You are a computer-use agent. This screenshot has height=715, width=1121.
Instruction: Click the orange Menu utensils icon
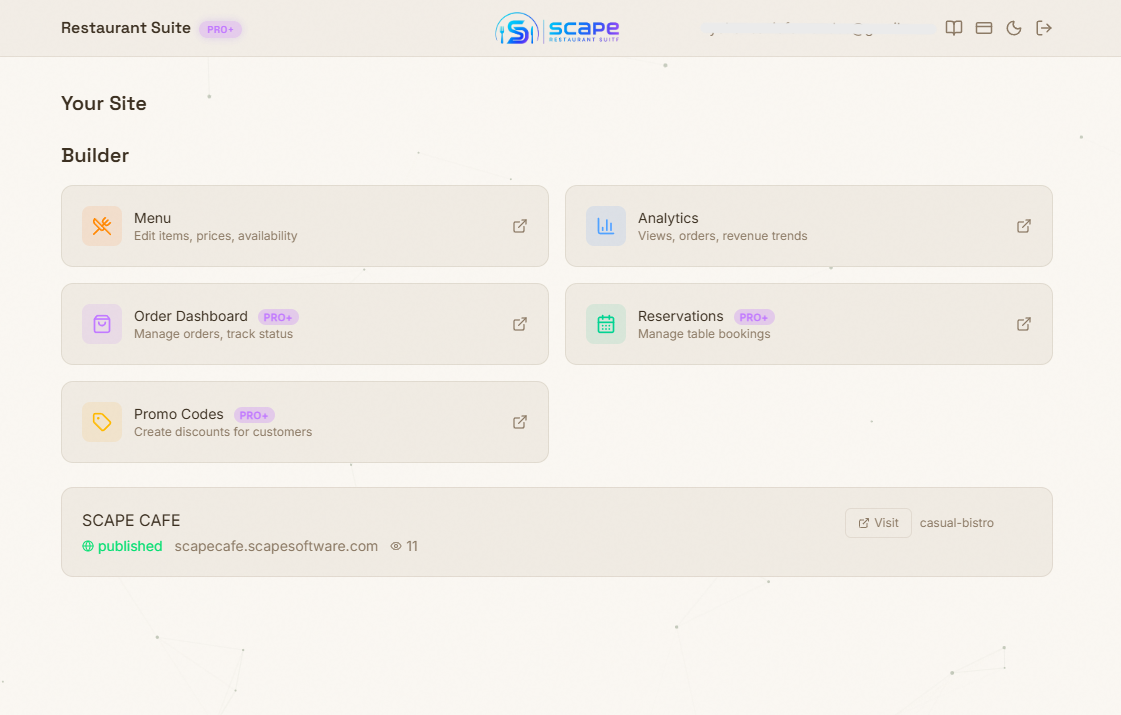pyautogui.click(x=102, y=226)
